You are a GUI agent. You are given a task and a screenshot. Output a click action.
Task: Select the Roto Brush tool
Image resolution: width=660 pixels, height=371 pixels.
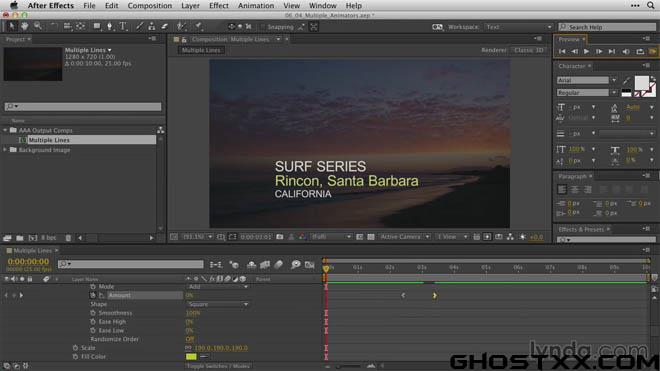[x=181, y=26]
